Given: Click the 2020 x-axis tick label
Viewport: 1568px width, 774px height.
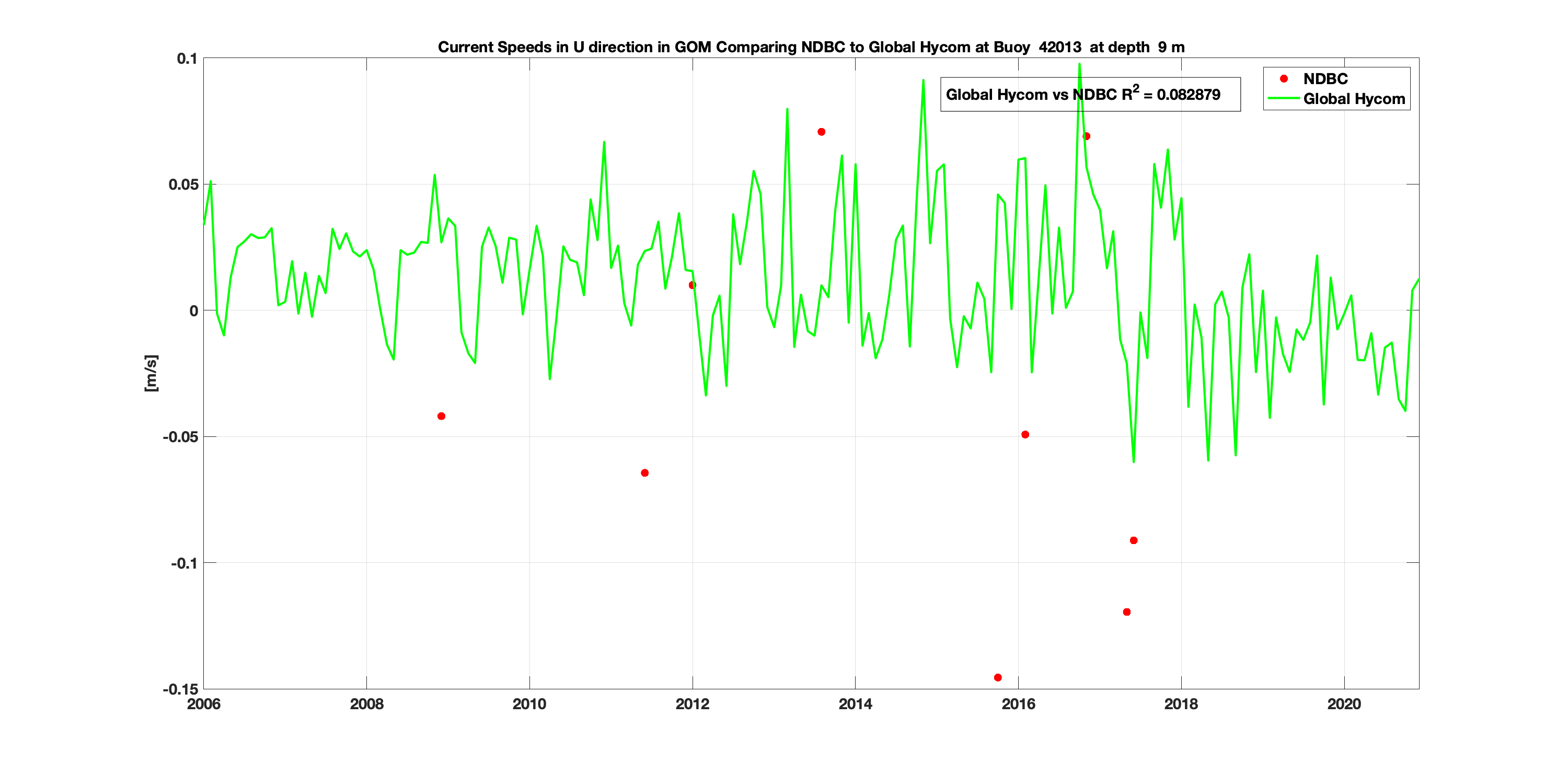Looking at the screenshot, I should point(1344,704).
